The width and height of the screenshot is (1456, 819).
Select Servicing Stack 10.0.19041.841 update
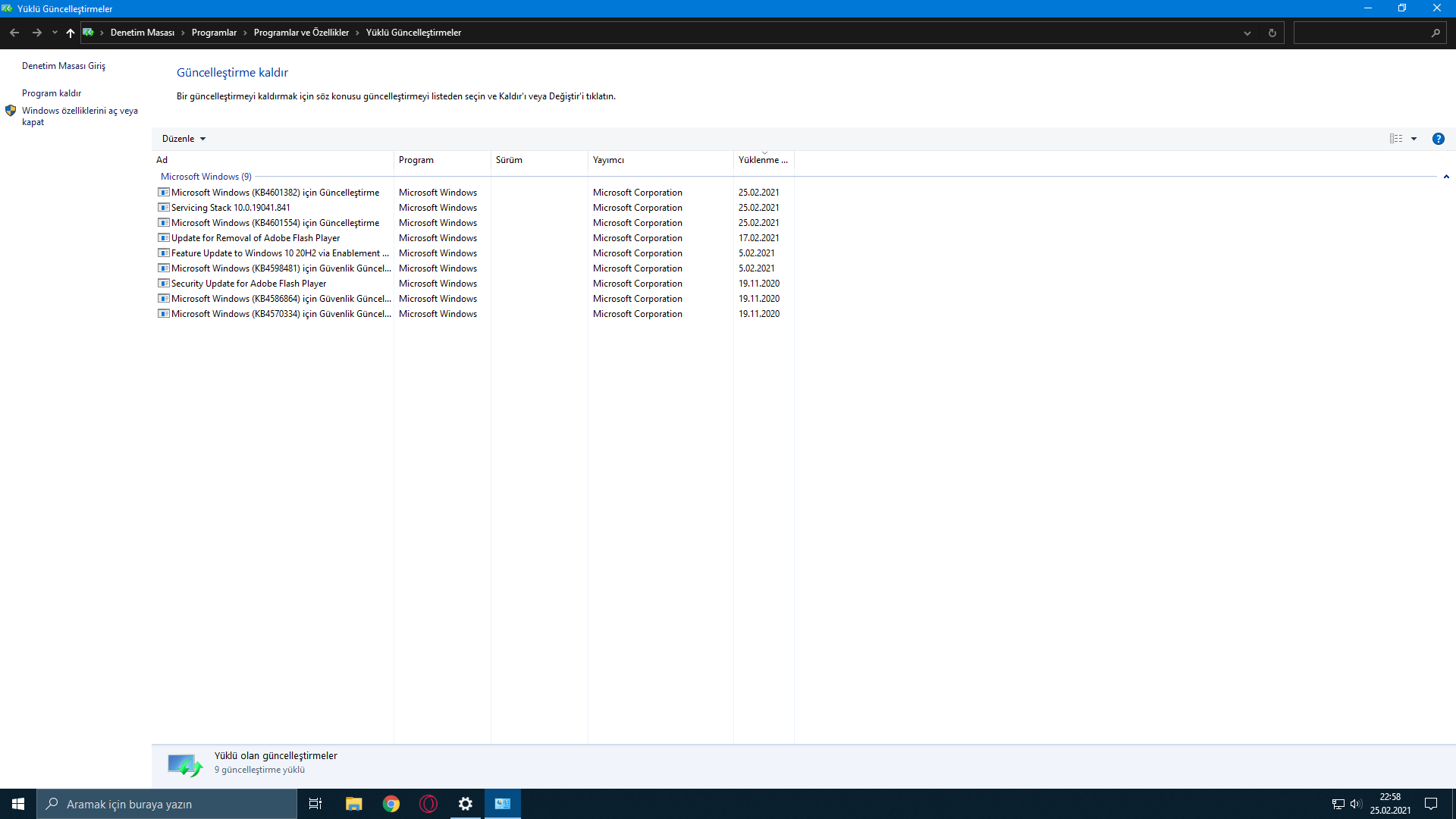[231, 208]
